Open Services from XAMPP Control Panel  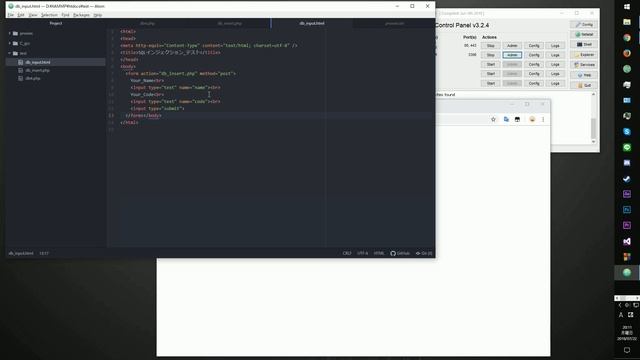click(584, 65)
